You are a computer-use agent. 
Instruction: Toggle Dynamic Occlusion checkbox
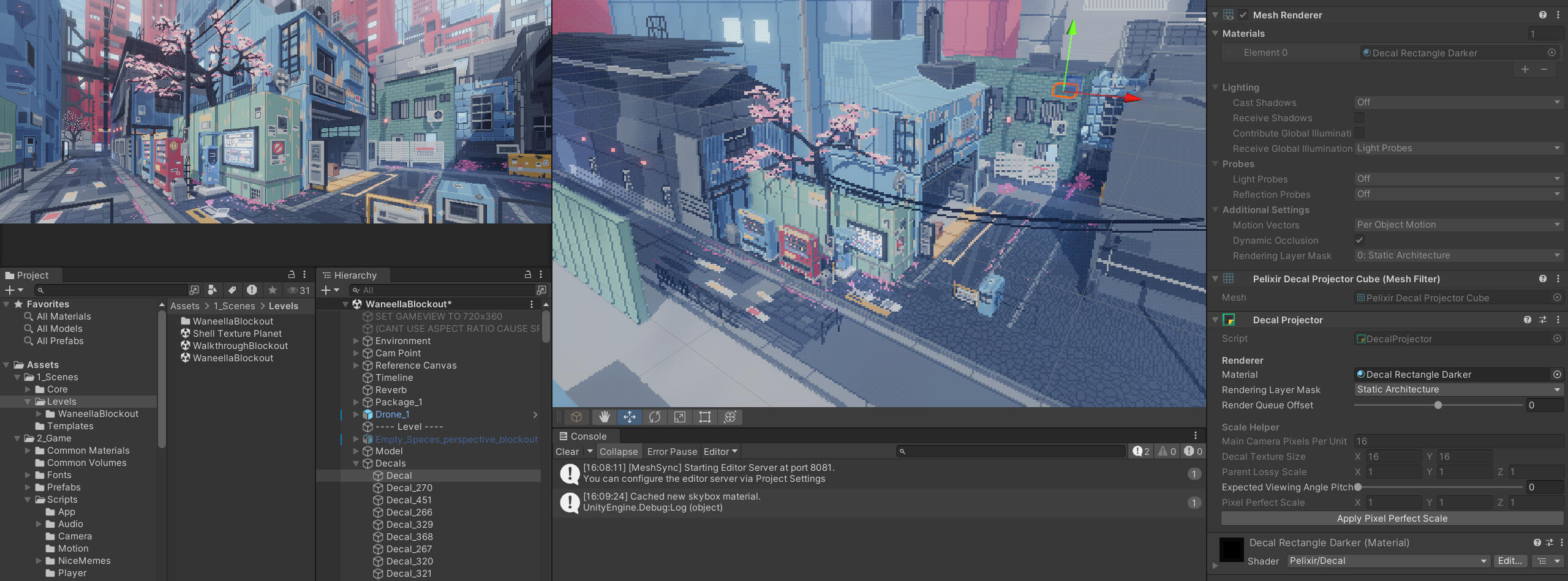coord(1359,240)
